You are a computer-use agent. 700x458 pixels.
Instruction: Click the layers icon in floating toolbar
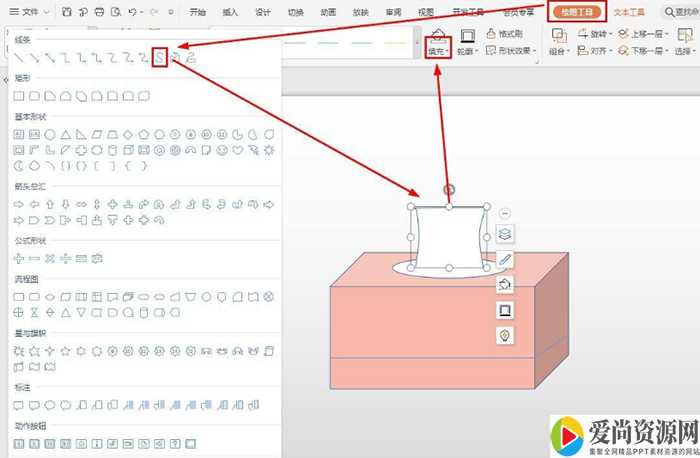tap(505, 234)
